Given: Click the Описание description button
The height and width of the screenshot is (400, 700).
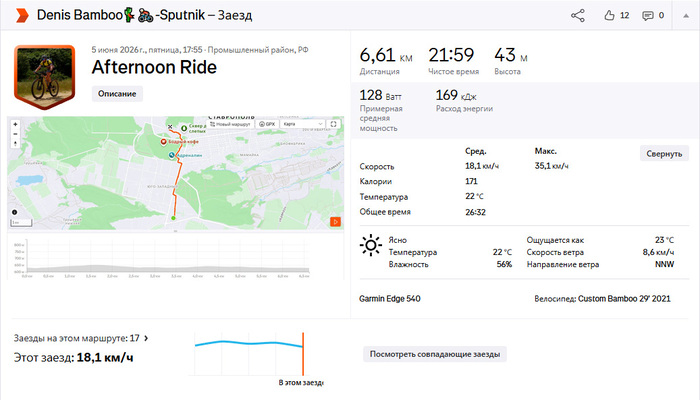Looking at the screenshot, I should tap(117, 94).
